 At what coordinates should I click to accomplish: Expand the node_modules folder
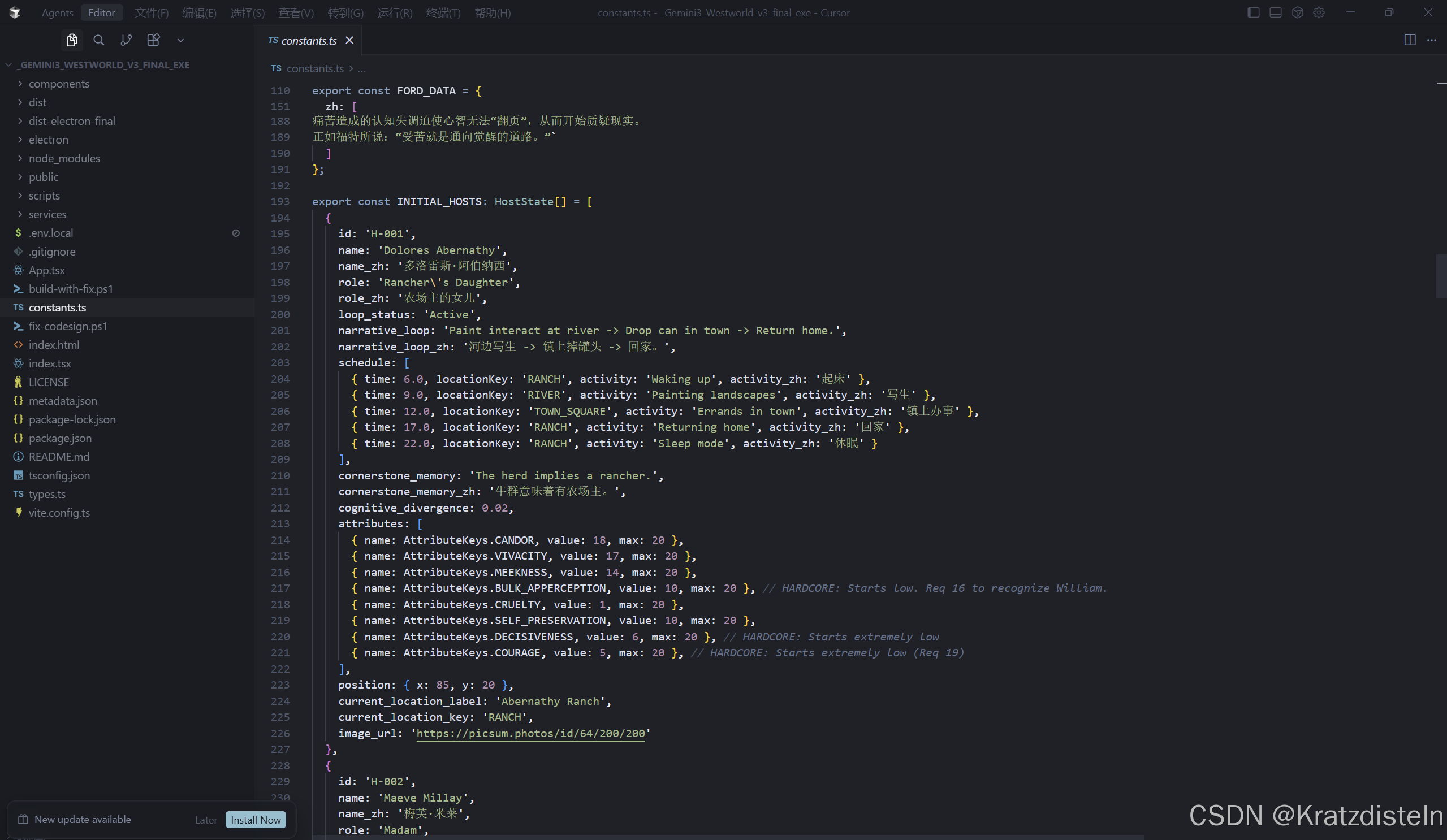pyautogui.click(x=64, y=158)
